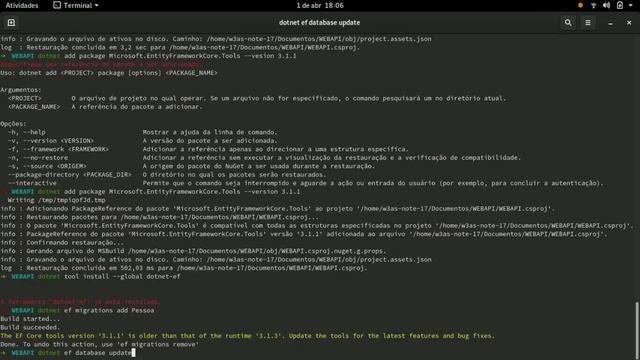Click the '--interactive' option line
Image resolution: width=640 pixels, height=360 pixels.
click(305, 183)
